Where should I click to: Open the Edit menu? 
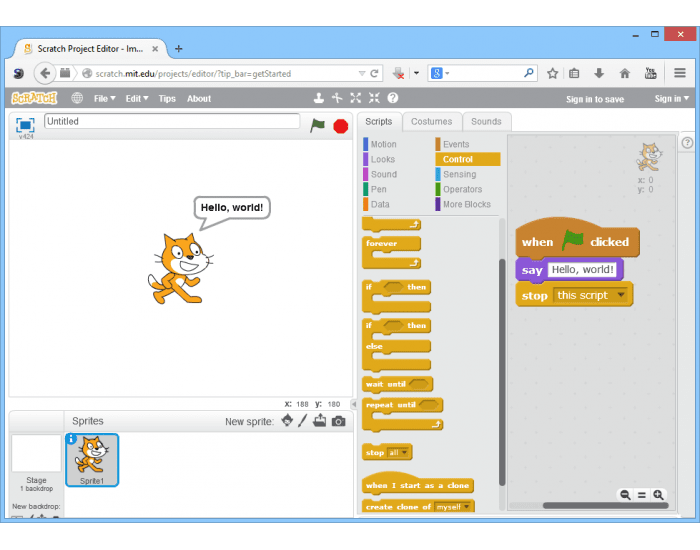137,99
